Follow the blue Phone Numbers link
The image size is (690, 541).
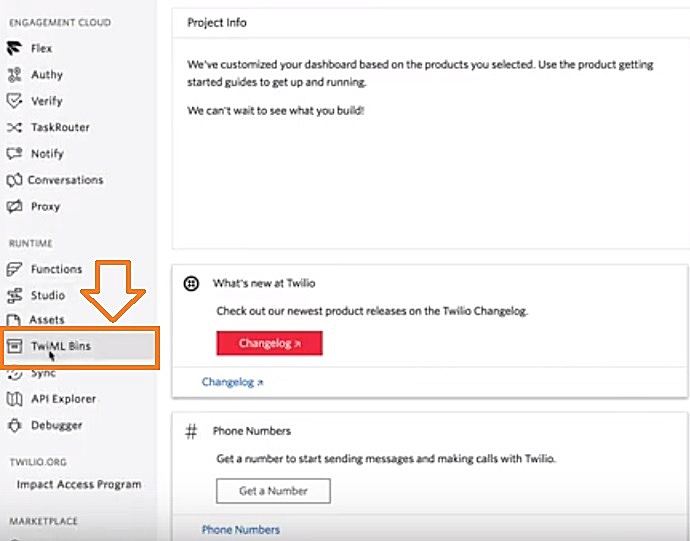click(241, 529)
